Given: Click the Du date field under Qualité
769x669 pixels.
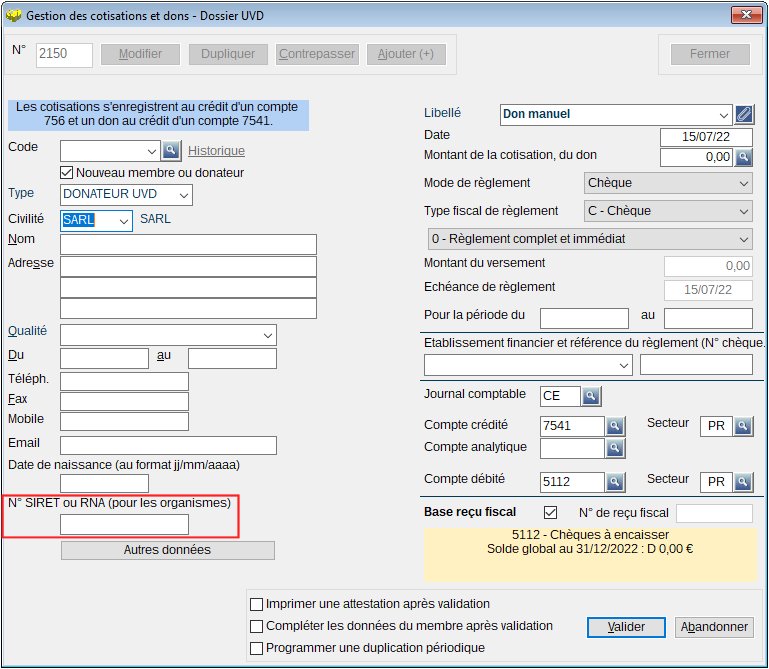Looking at the screenshot, I should [x=104, y=359].
